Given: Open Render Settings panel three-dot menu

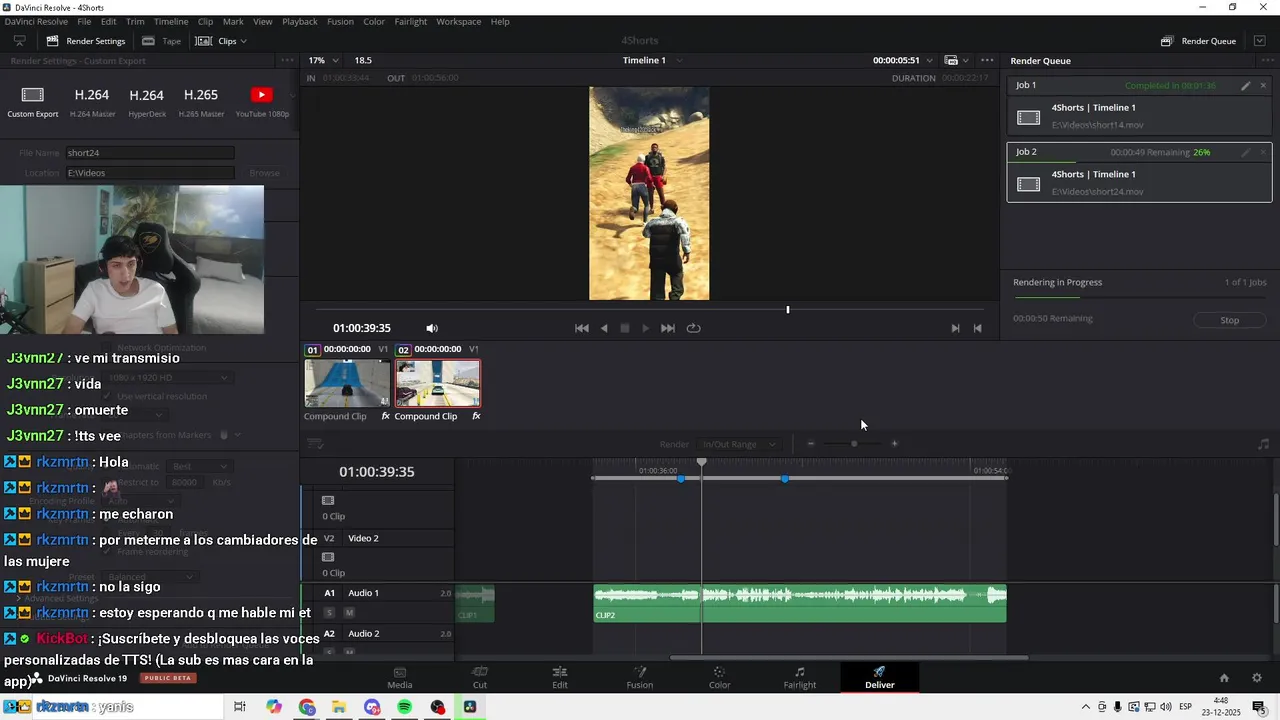Looking at the screenshot, I should [287, 60].
